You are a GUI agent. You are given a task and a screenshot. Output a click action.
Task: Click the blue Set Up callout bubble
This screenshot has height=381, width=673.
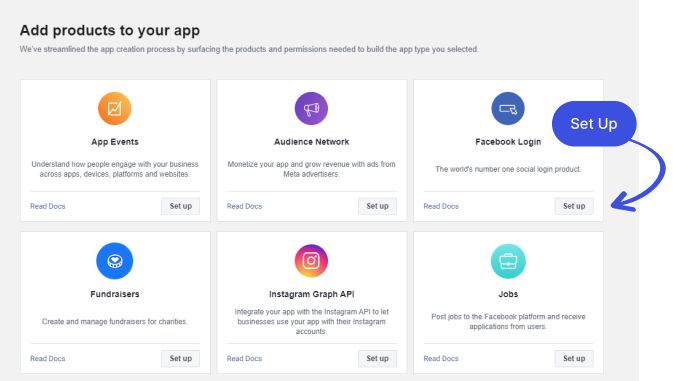click(x=594, y=124)
